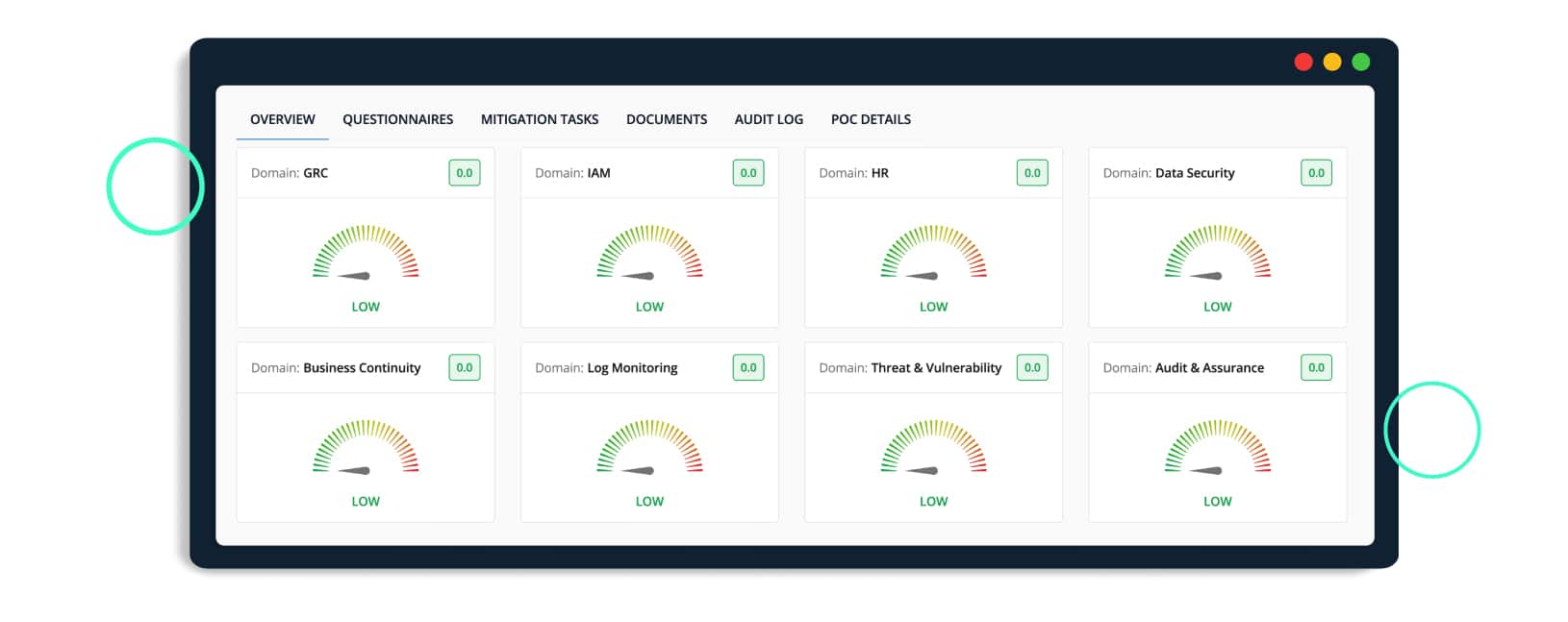Click the 'Domain: Audit & Assurance' title
Screen dimensions: 1568x622
pyautogui.click(x=1183, y=367)
